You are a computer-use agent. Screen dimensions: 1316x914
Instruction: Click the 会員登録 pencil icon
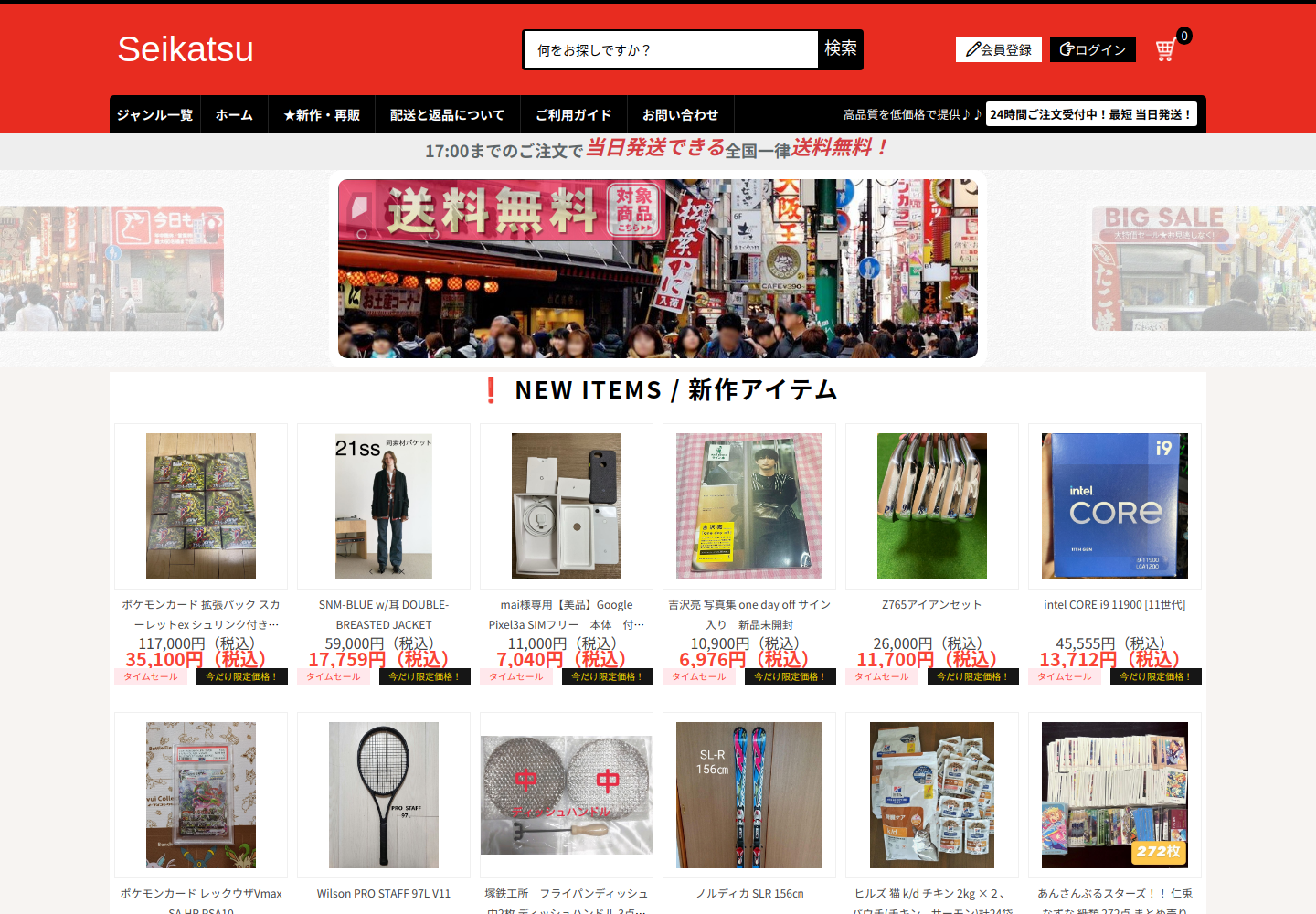973,49
